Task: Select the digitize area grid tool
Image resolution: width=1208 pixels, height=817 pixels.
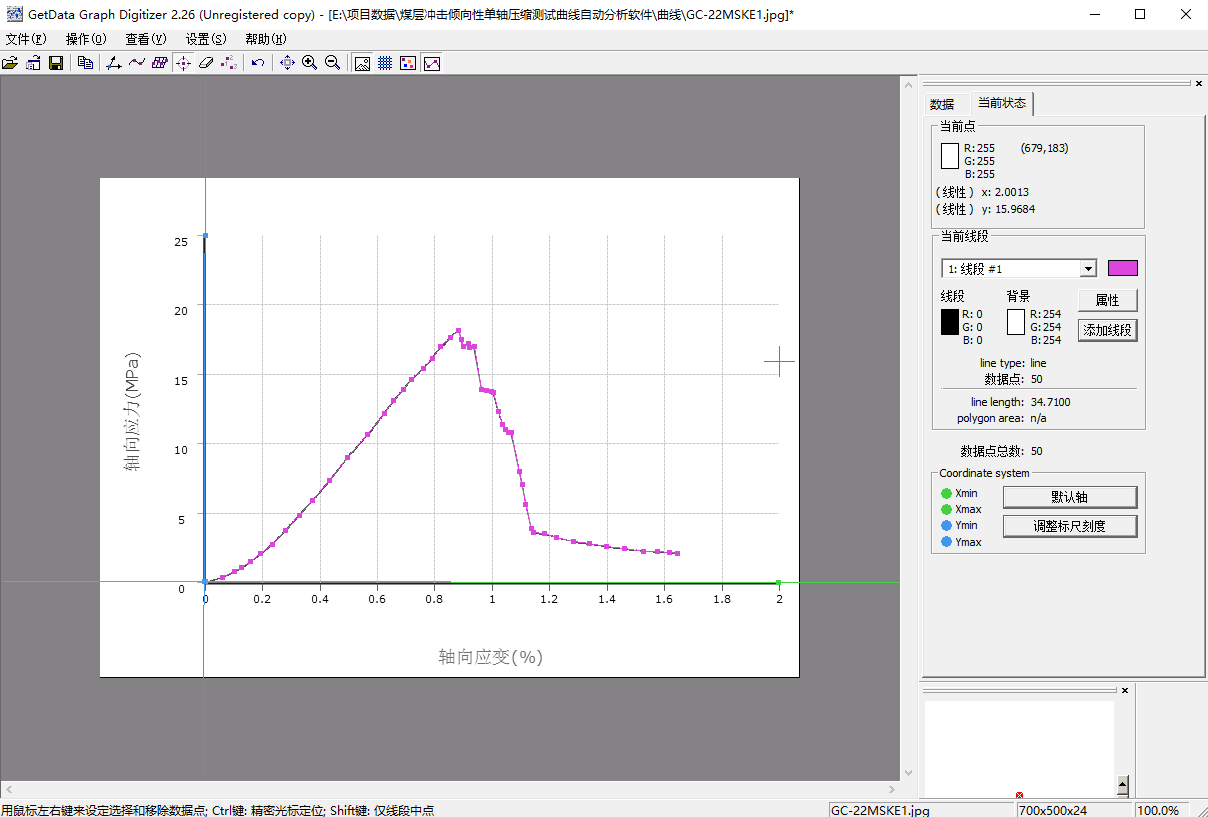Action: pyautogui.click(x=160, y=63)
